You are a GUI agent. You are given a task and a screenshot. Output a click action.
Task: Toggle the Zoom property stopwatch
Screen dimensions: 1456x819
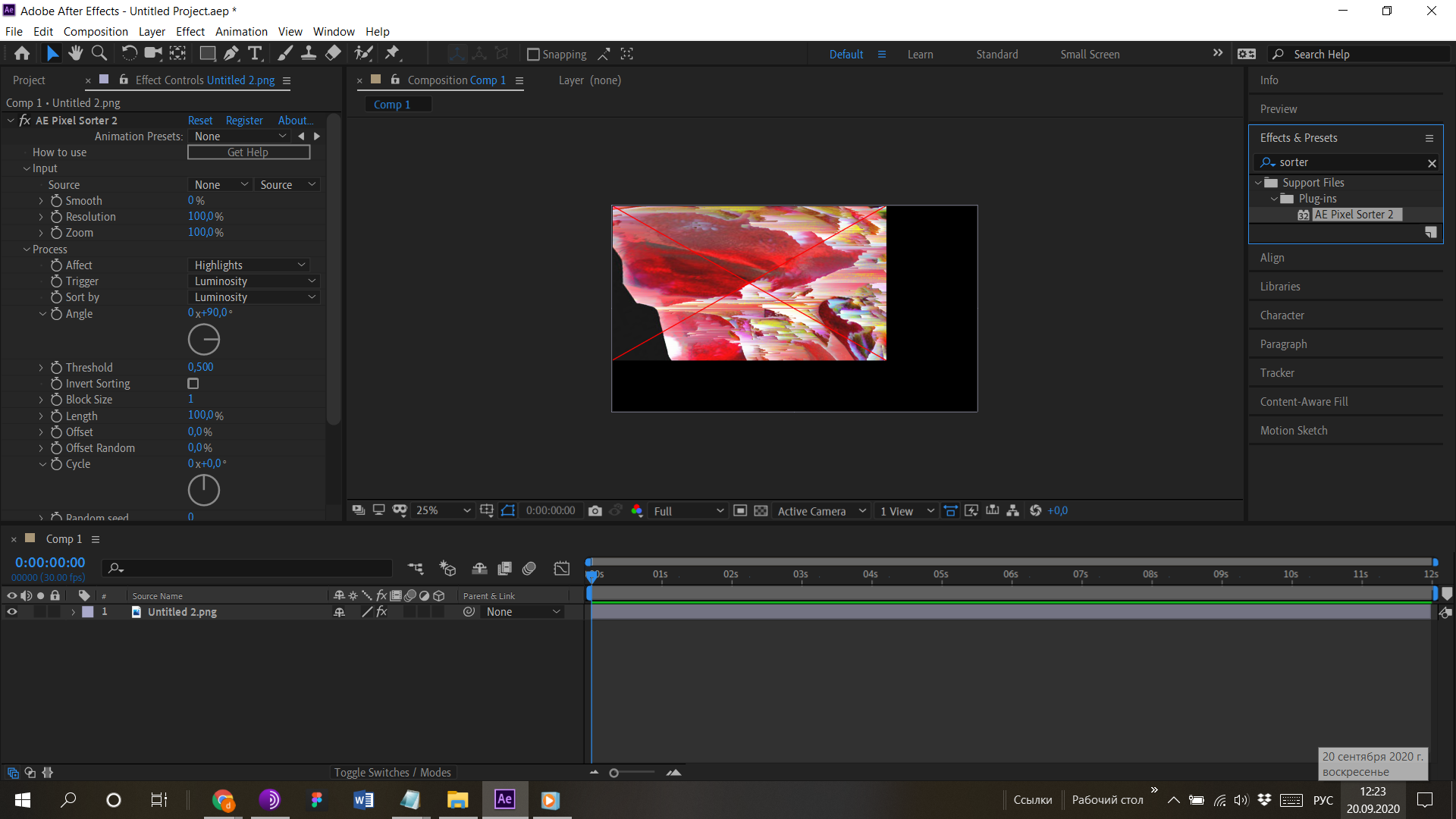coord(56,233)
